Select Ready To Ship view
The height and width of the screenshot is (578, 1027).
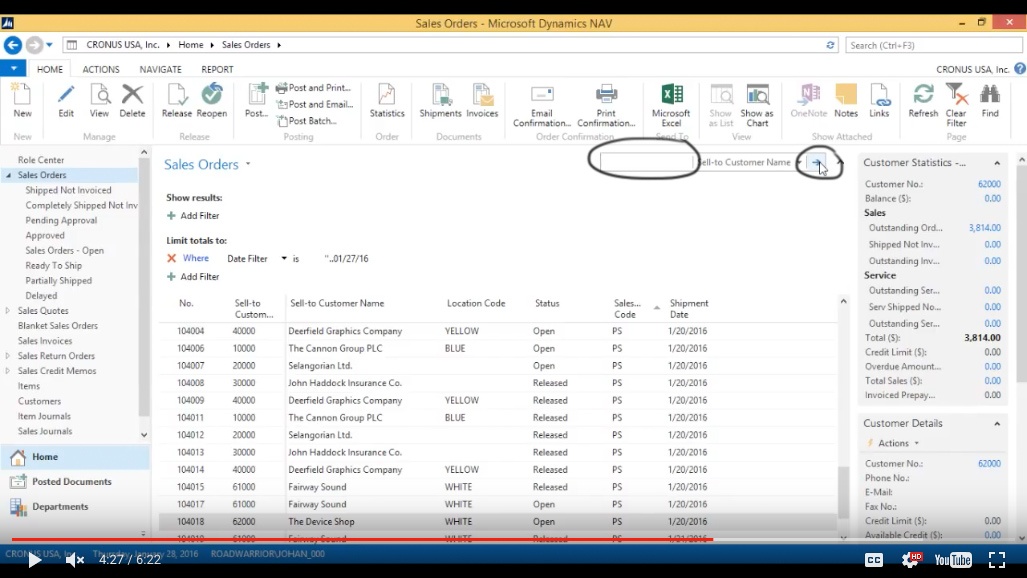(54, 265)
